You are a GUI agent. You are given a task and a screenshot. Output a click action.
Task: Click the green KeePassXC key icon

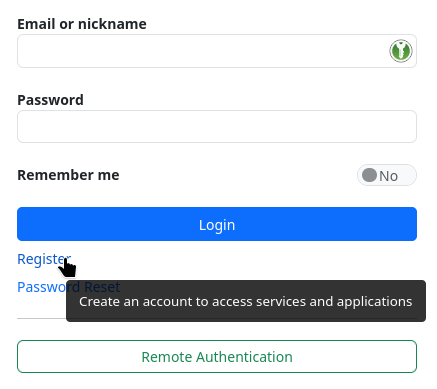401,51
